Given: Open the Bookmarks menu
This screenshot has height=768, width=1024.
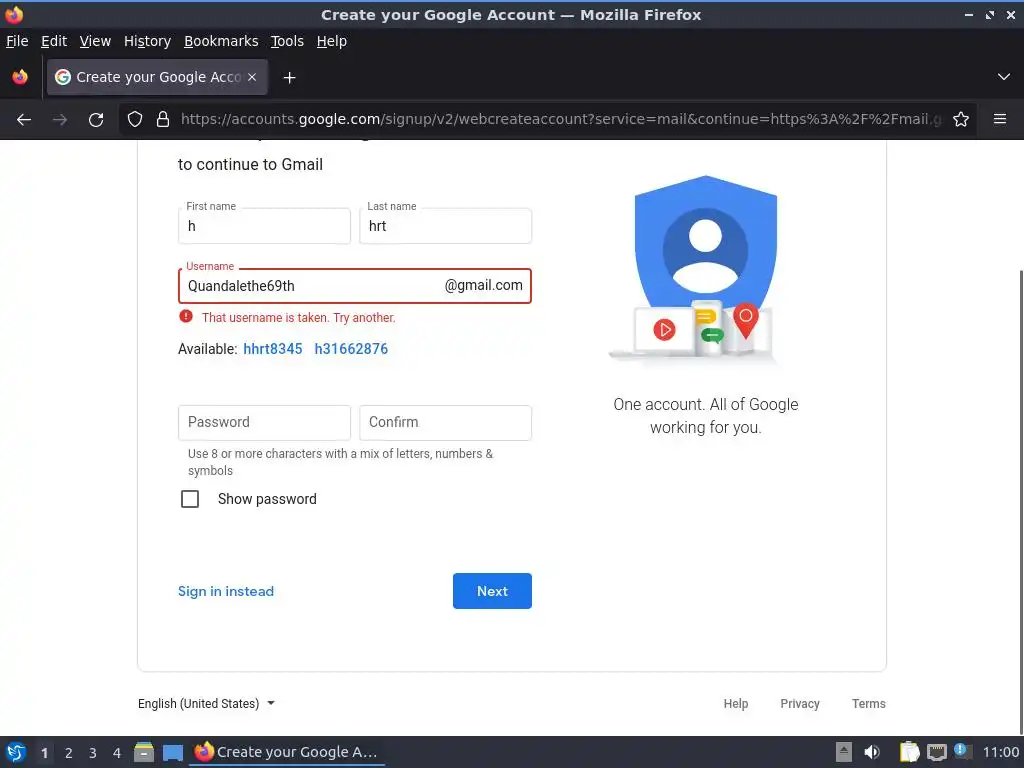Looking at the screenshot, I should [221, 41].
